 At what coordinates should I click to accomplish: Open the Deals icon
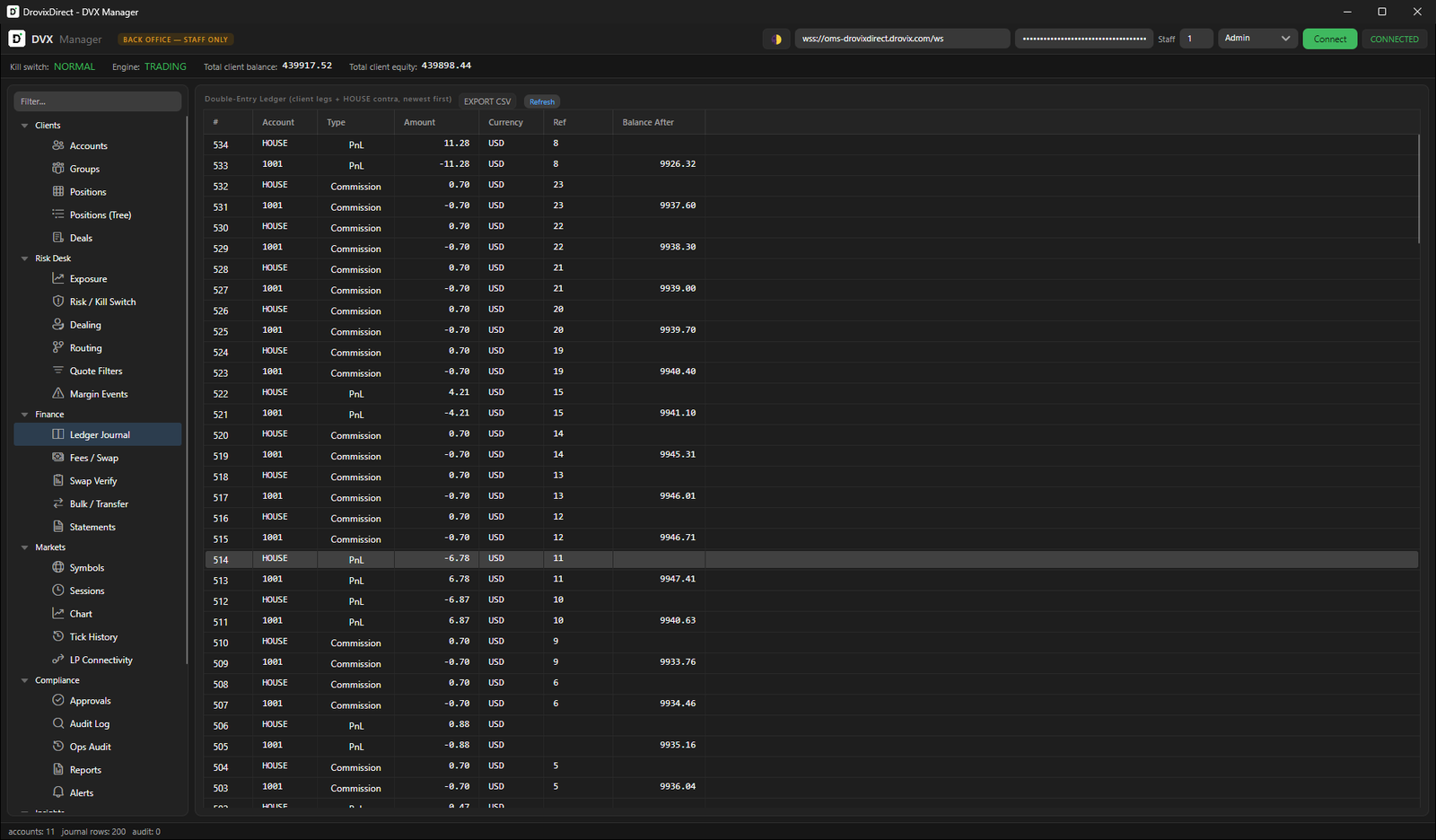click(58, 238)
